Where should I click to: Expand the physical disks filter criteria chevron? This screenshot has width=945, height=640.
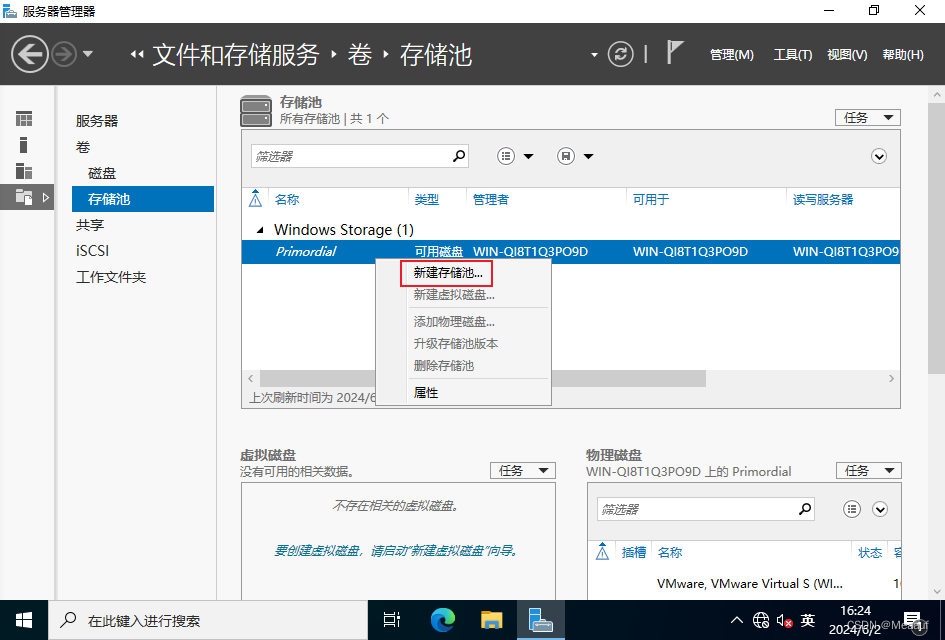(x=880, y=509)
